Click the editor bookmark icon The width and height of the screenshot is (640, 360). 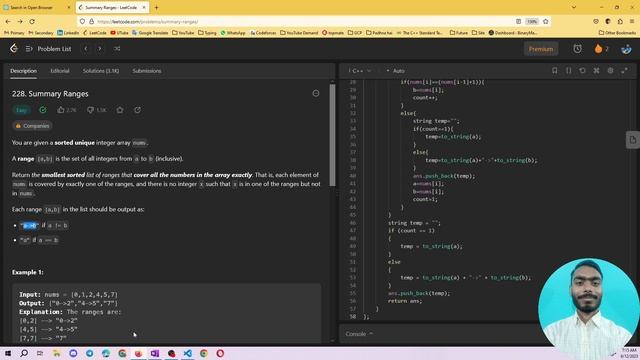coord(554,71)
